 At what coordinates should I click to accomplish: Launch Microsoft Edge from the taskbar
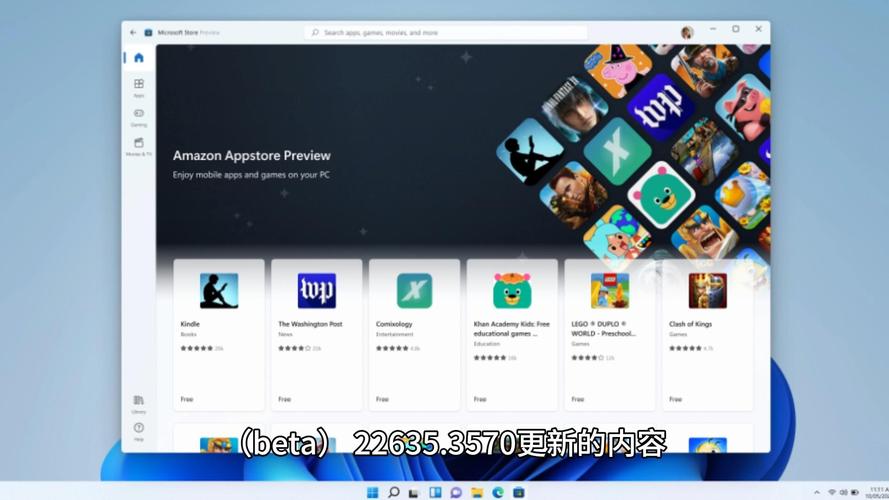click(498, 492)
